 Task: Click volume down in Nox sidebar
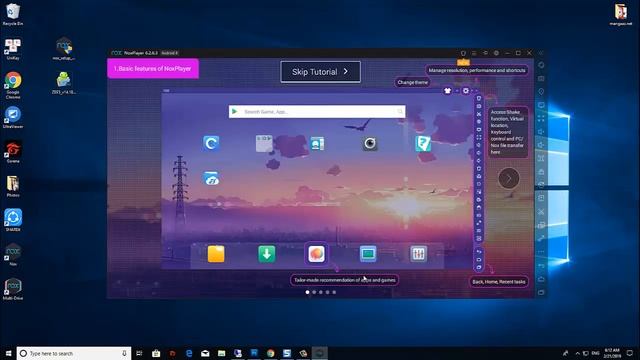click(x=541, y=145)
